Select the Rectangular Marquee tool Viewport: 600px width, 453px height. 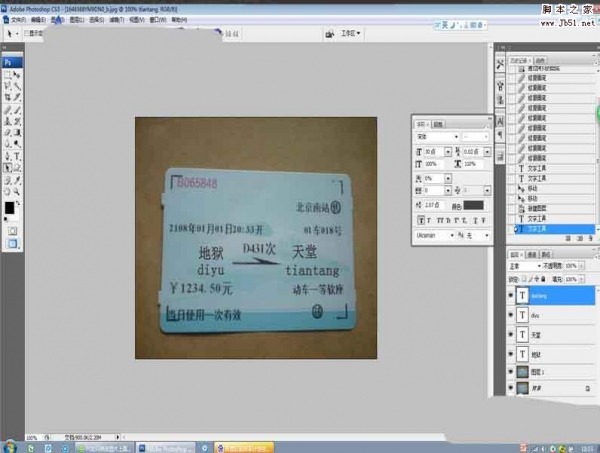click(7, 75)
